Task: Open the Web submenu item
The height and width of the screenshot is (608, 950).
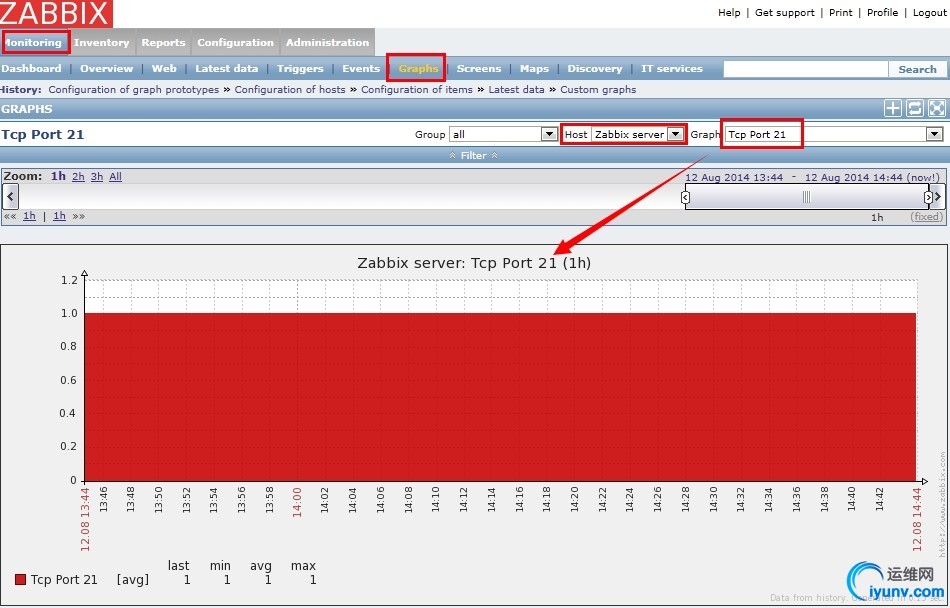Action: 164,68
